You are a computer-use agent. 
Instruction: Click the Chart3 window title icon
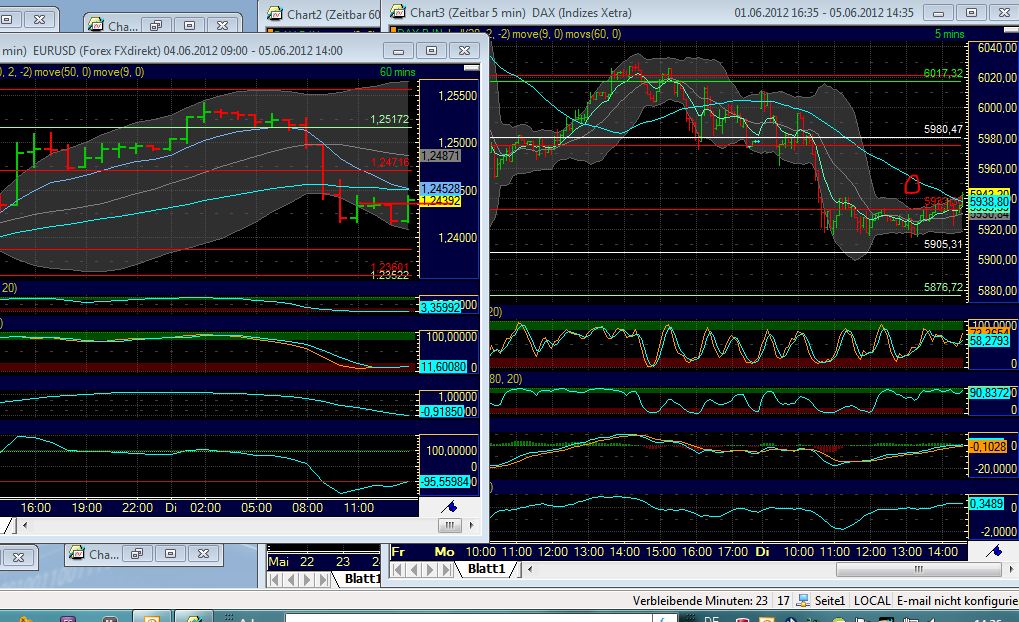pyautogui.click(x=398, y=12)
